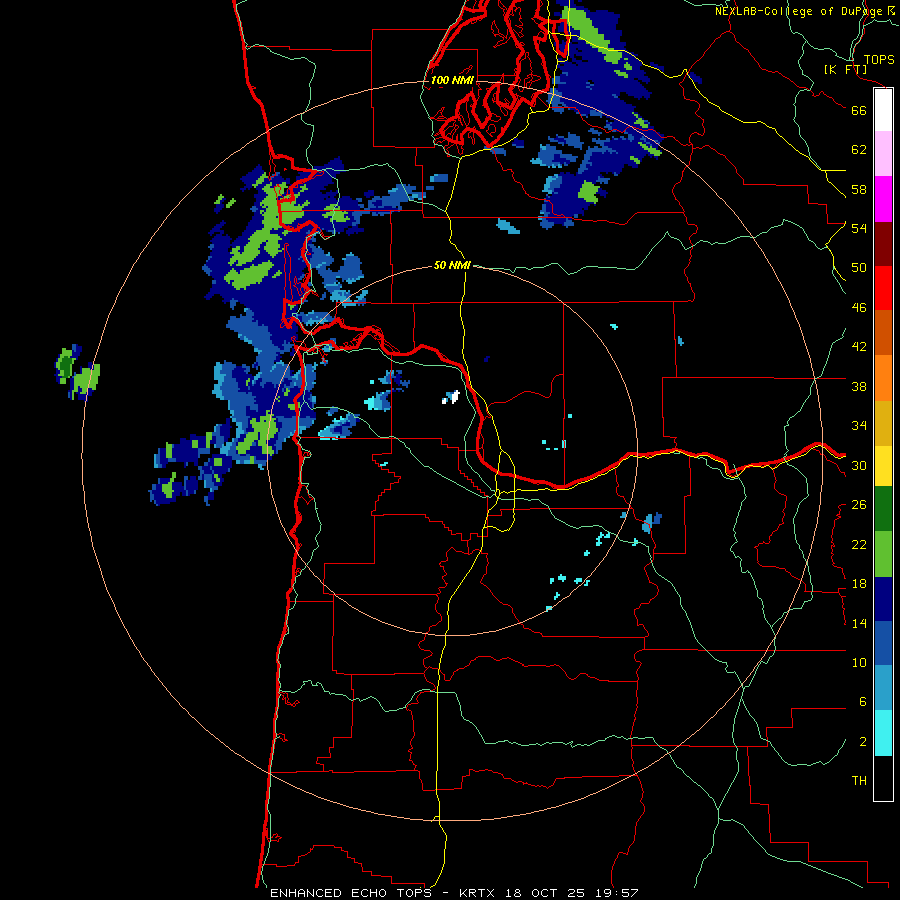Click the "30" legend value
This screenshot has height=900, width=900.
point(859,465)
